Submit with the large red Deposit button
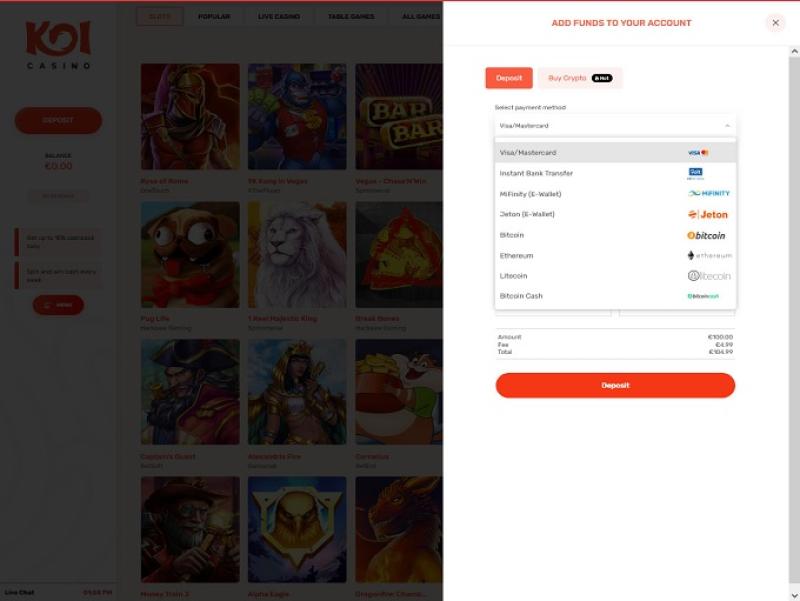Screen dimensions: 800x601 (615, 385)
